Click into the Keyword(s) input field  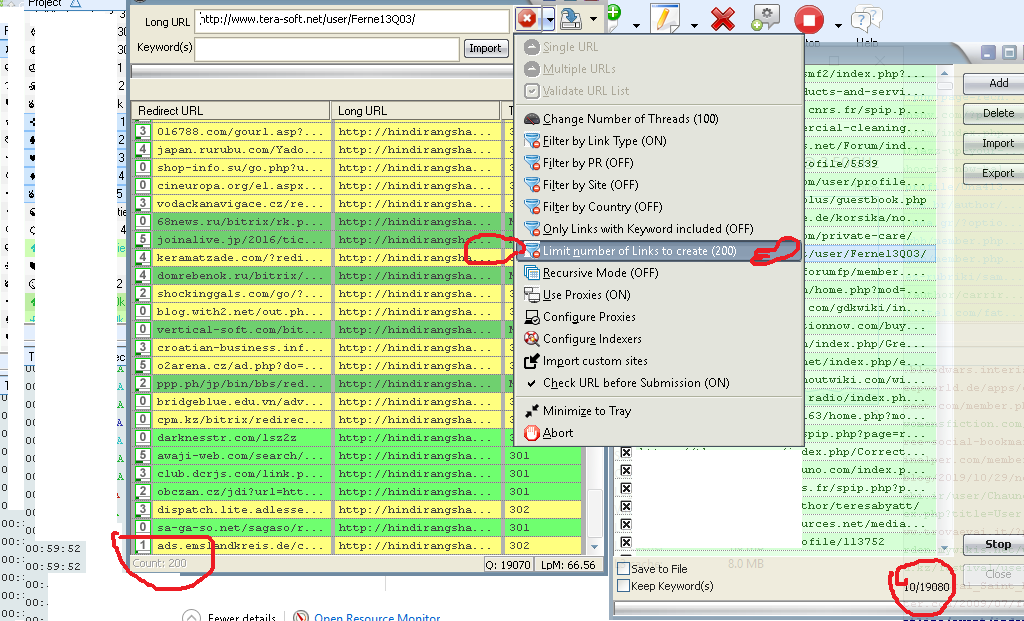(x=327, y=49)
